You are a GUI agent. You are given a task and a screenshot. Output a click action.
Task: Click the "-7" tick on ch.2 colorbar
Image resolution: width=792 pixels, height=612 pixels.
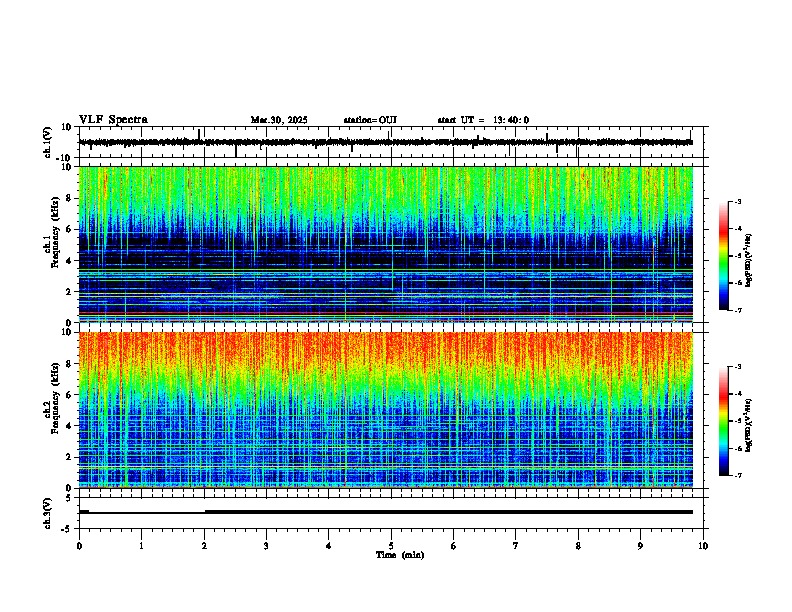738,475
